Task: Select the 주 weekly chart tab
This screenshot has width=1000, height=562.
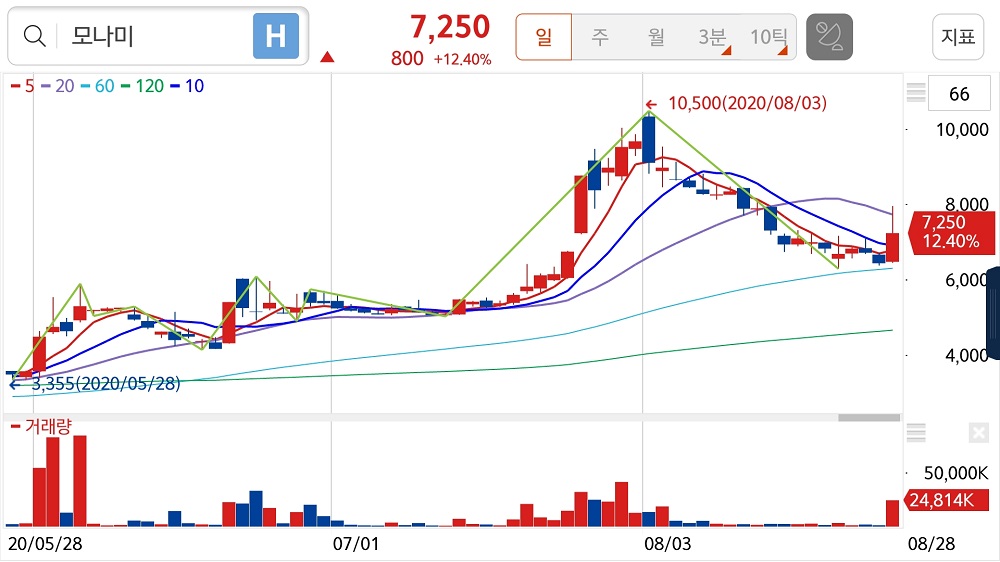Action: (599, 37)
